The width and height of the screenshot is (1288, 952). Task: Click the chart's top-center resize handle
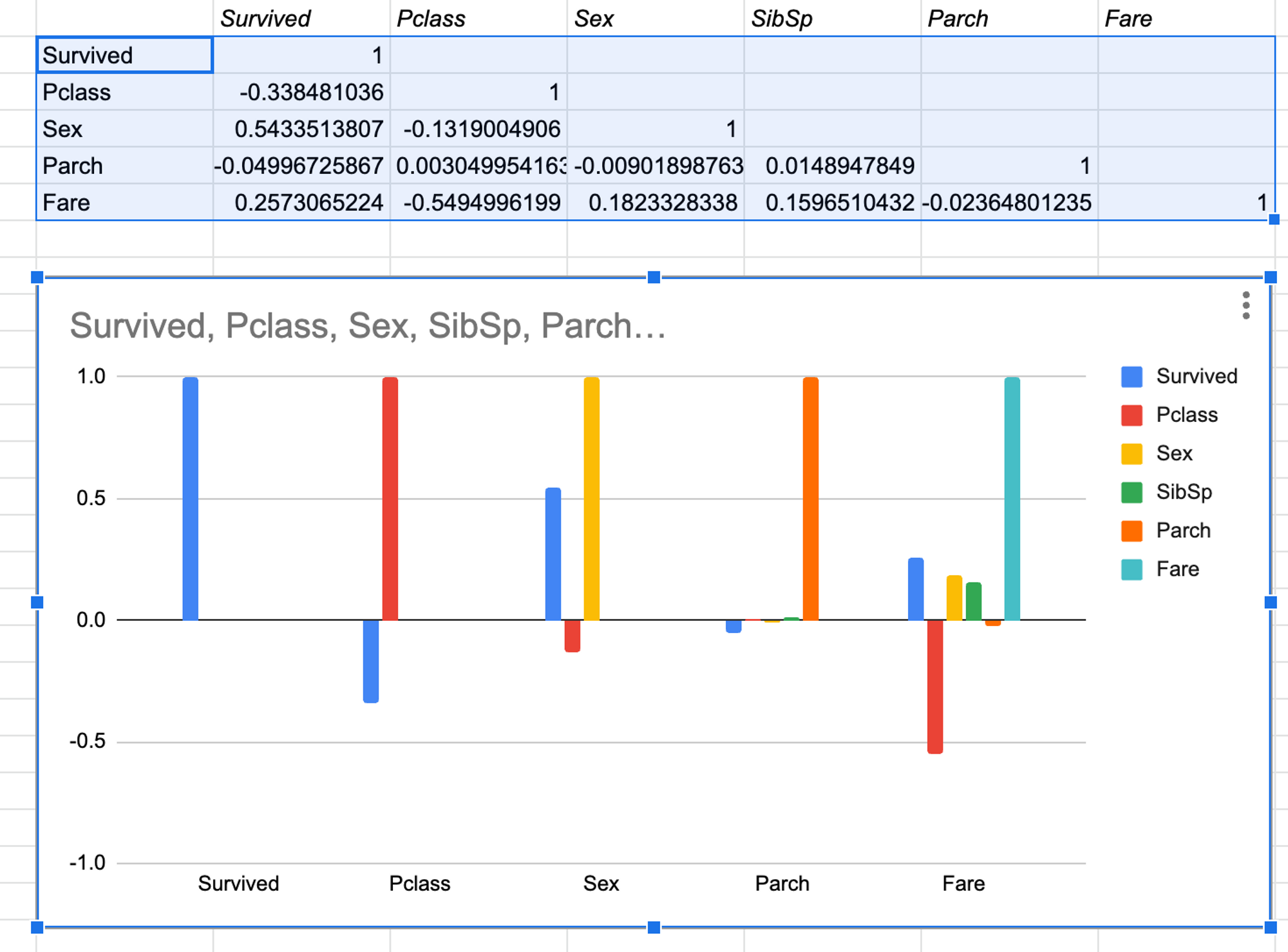(x=654, y=278)
